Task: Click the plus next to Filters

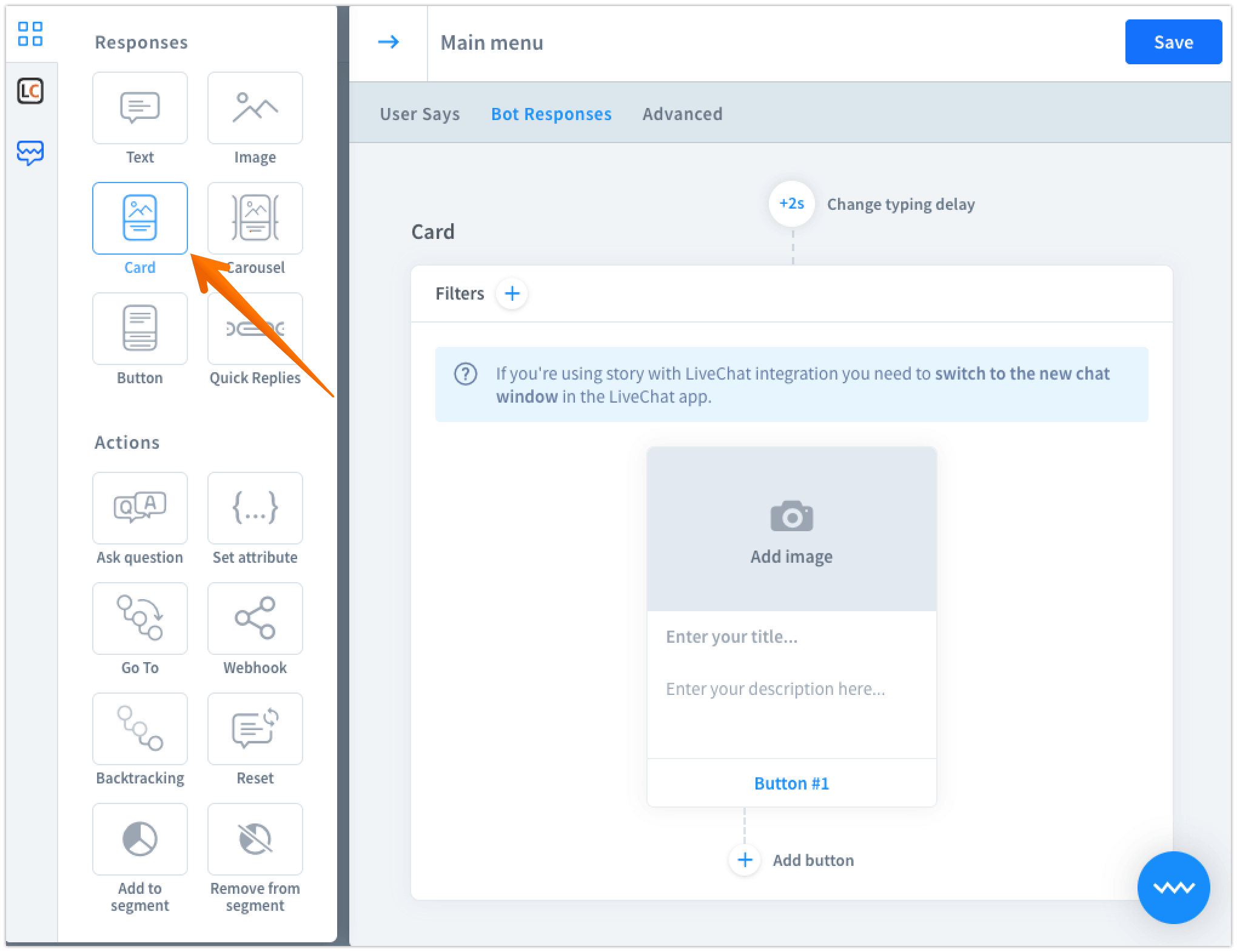Action: click(512, 293)
